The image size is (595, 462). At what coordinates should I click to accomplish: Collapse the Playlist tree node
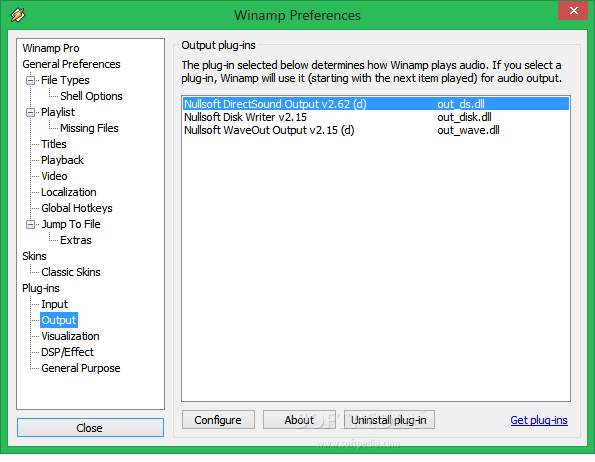[x=30, y=112]
